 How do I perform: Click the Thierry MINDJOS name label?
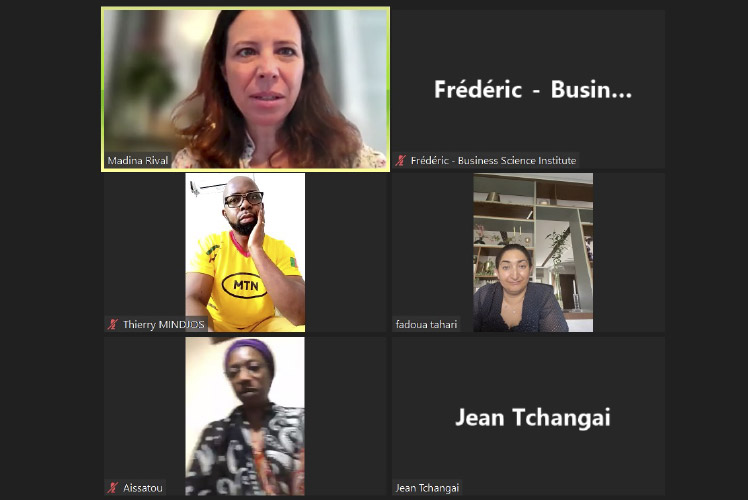click(x=164, y=324)
